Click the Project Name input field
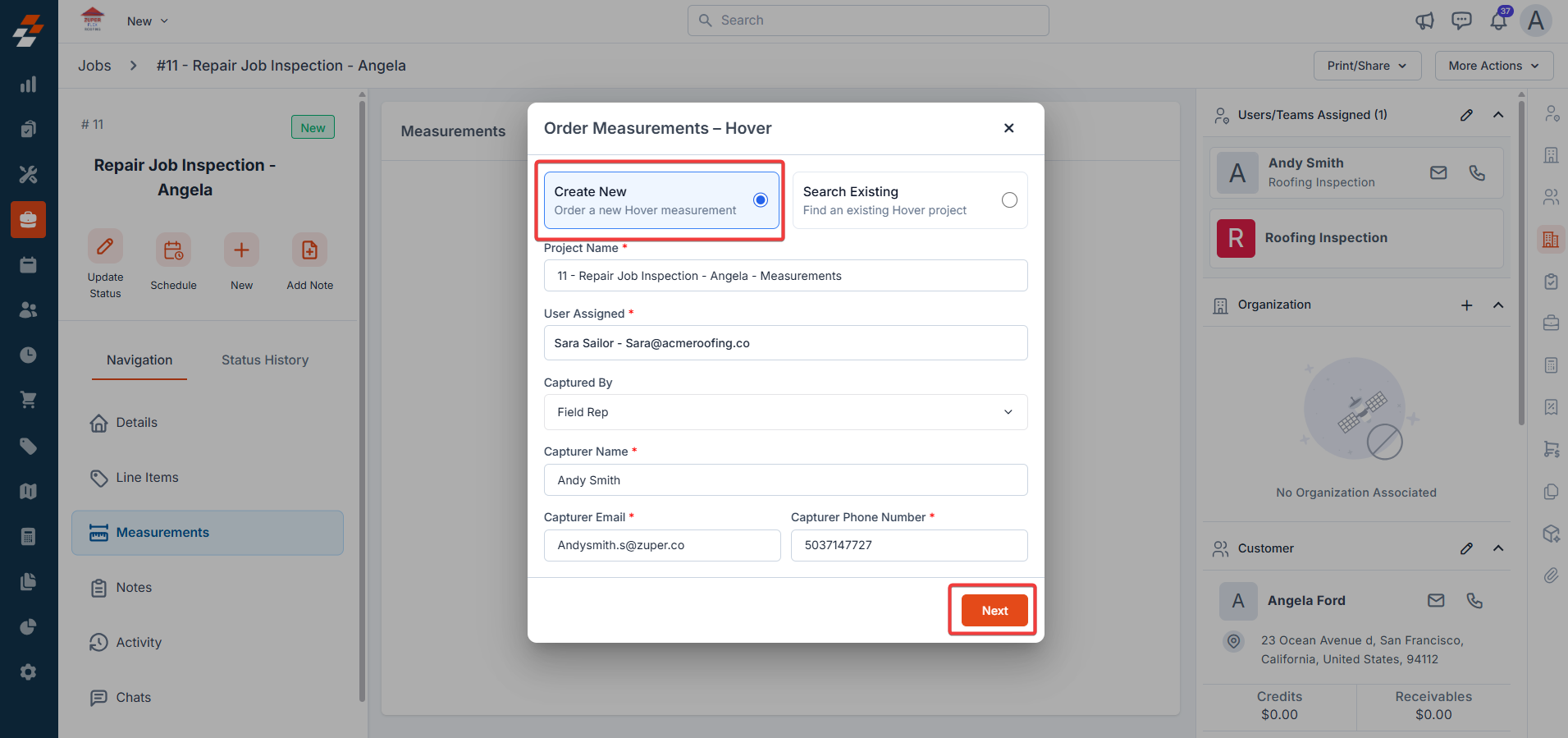The image size is (1568, 738). [785, 276]
